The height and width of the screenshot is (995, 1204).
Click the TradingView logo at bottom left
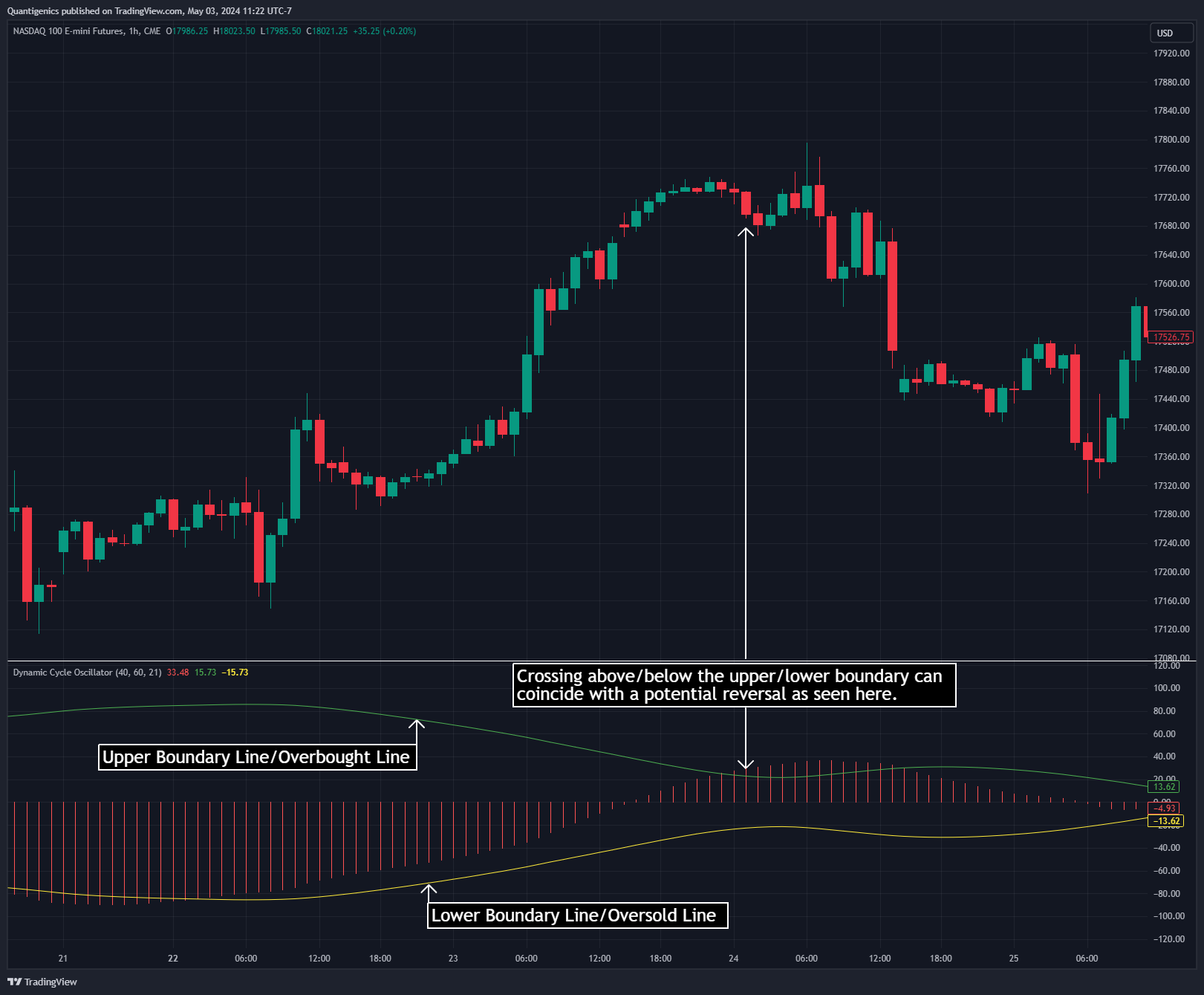coord(42,982)
